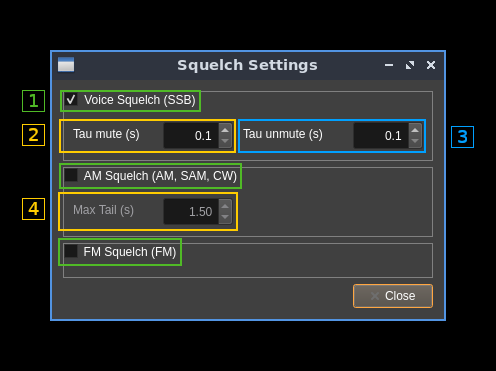Maximize the Squelch Settings window

pyautogui.click(x=410, y=65)
